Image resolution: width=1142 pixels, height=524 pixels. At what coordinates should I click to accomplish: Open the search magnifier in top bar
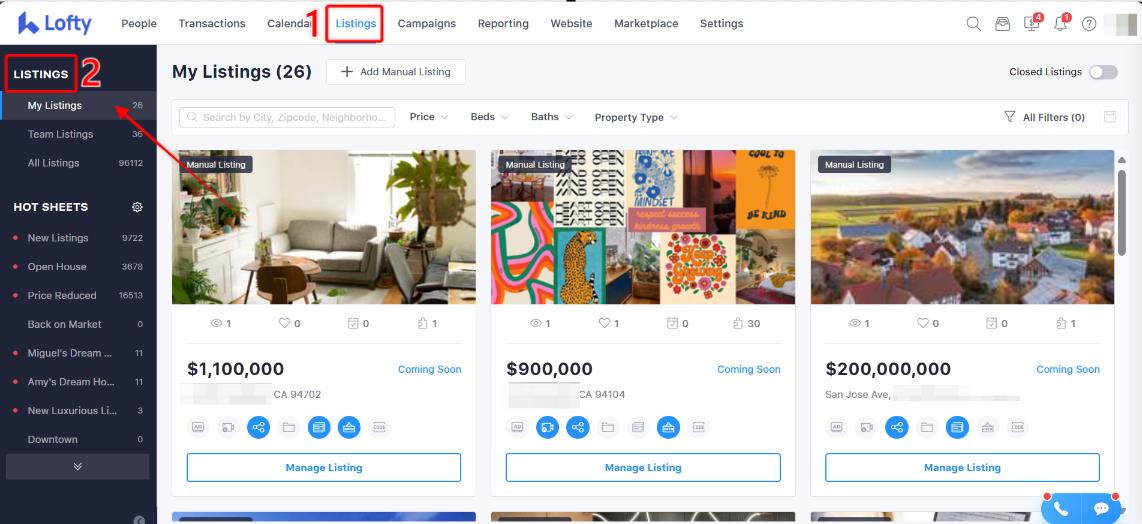pos(973,23)
